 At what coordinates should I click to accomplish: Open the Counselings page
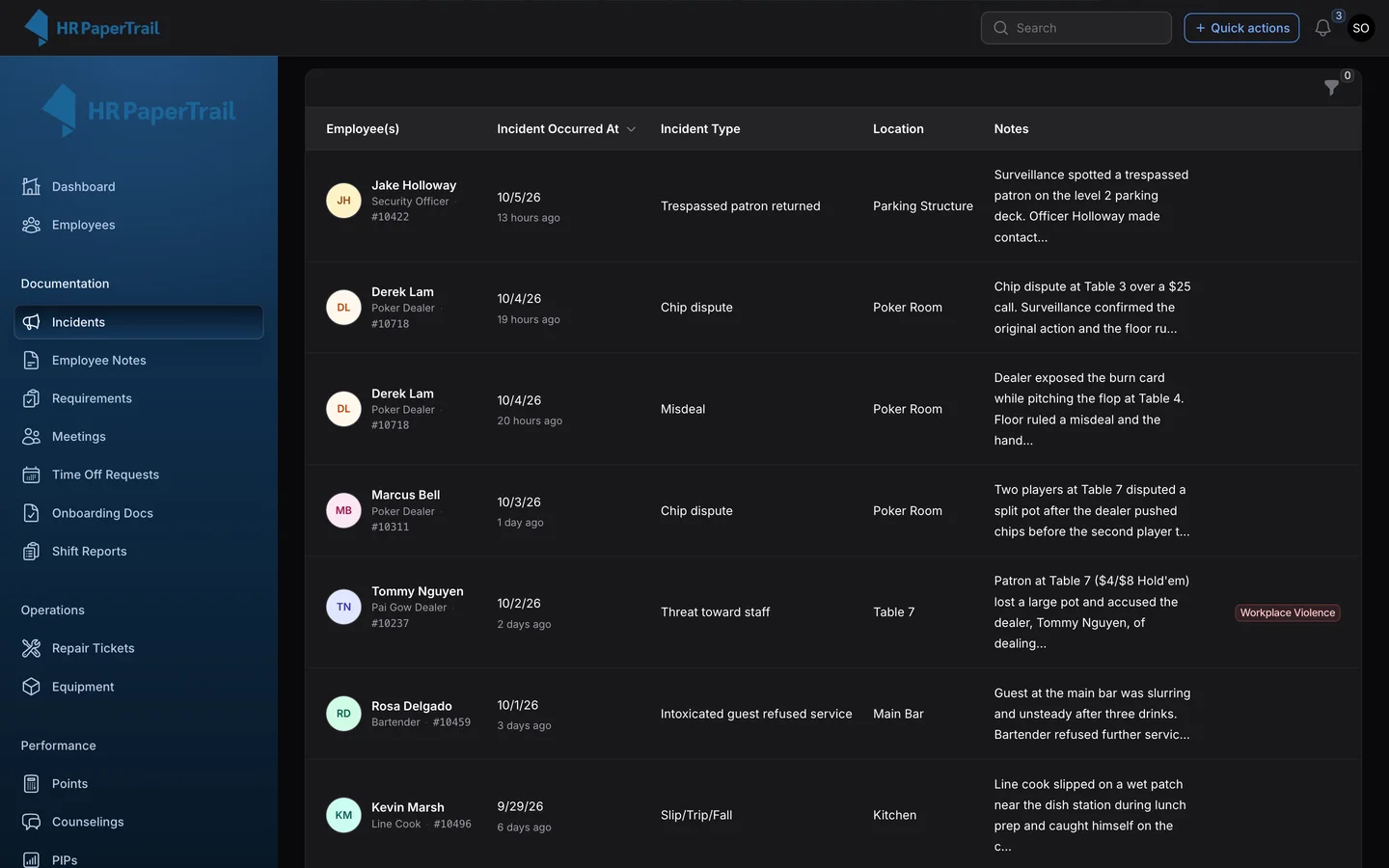(139, 822)
